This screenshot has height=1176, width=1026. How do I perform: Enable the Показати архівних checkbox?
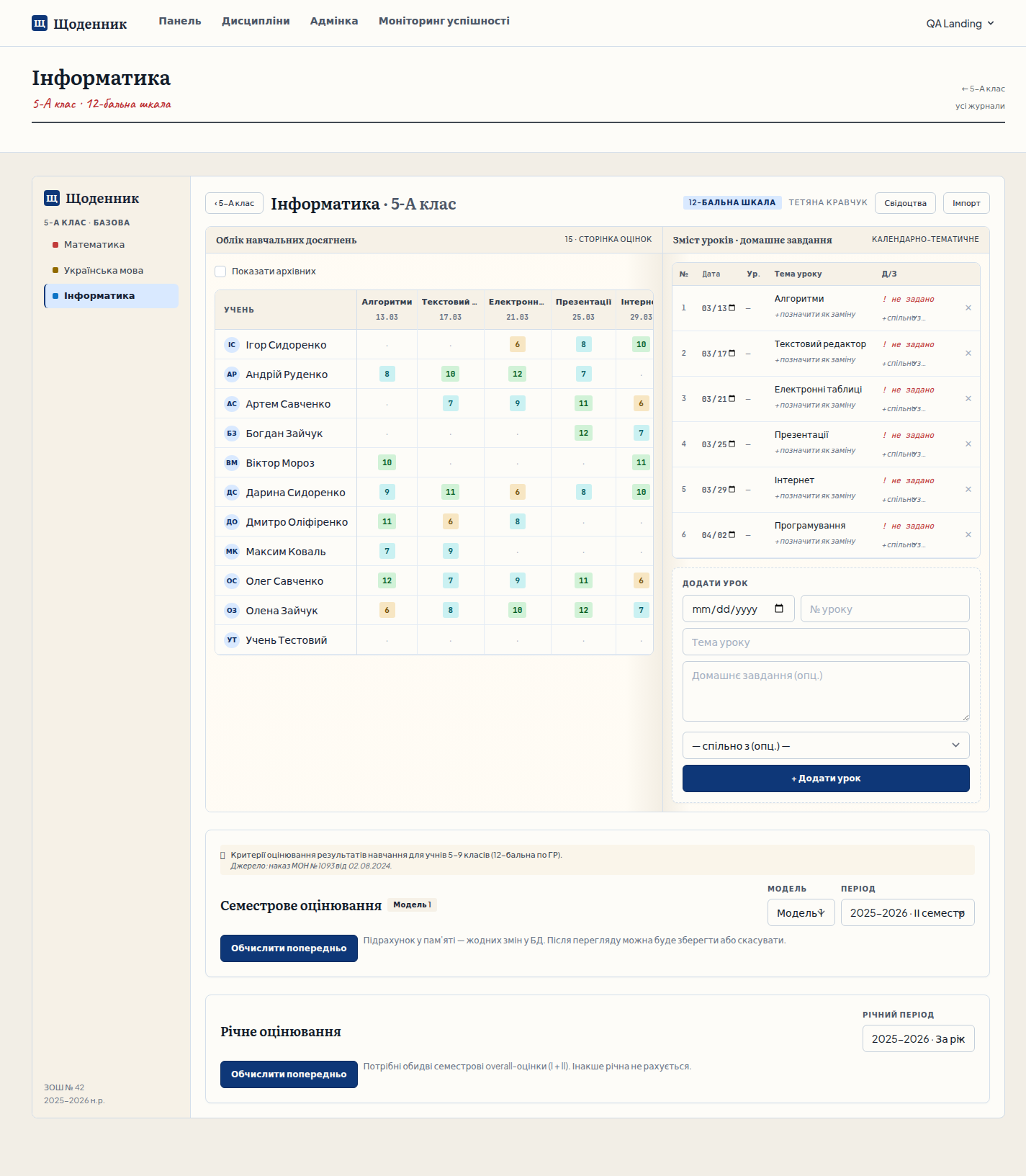point(220,271)
